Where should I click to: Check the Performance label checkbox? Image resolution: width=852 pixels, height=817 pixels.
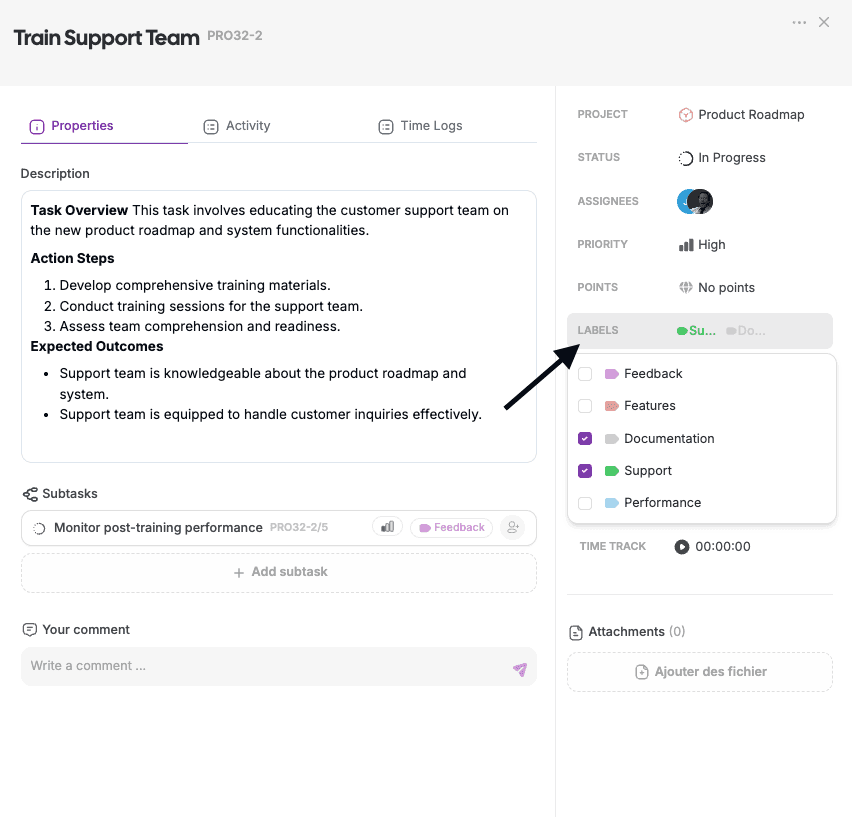(x=585, y=503)
